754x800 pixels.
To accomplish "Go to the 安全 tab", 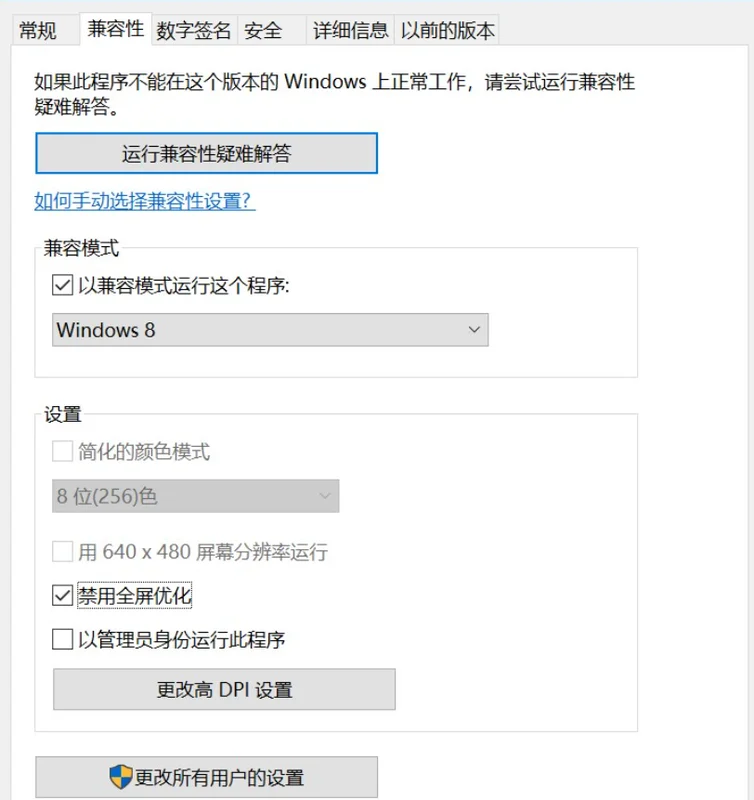I will click(x=263, y=31).
